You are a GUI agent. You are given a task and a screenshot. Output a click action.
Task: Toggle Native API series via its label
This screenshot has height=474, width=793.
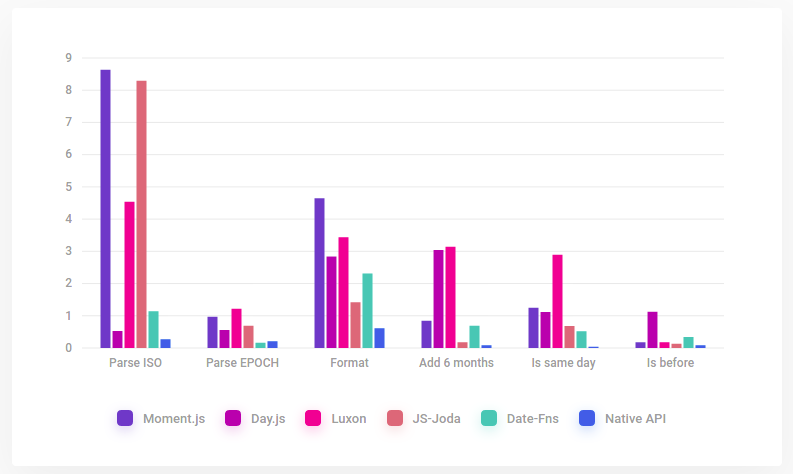[x=635, y=419]
